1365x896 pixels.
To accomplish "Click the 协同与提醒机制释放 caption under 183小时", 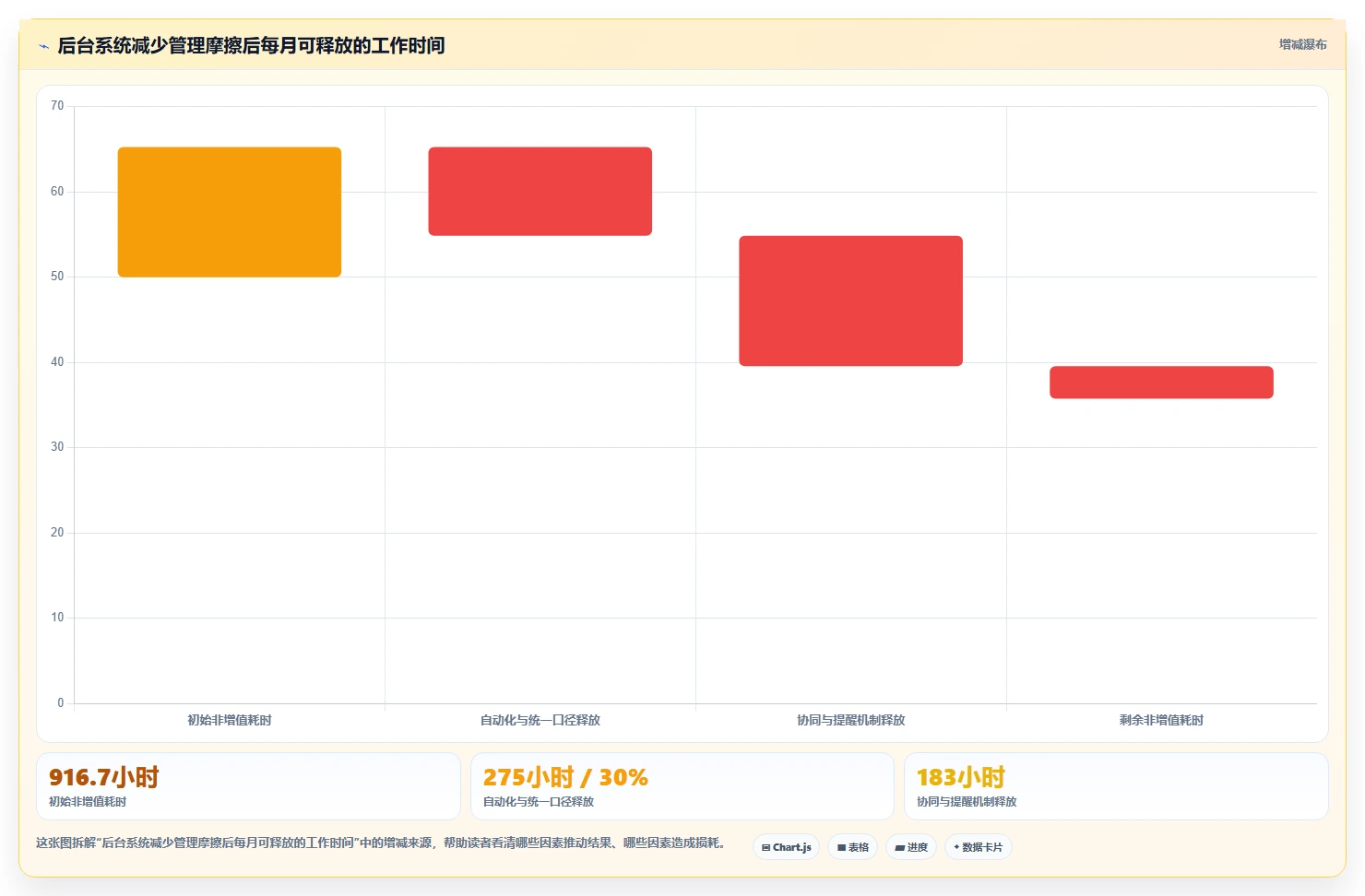I will (967, 802).
